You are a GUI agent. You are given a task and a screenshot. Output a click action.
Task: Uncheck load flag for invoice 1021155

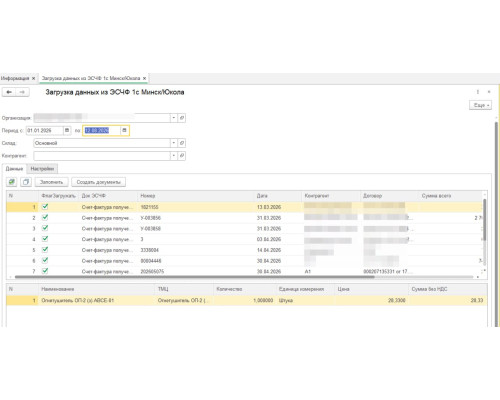(x=45, y=207)
